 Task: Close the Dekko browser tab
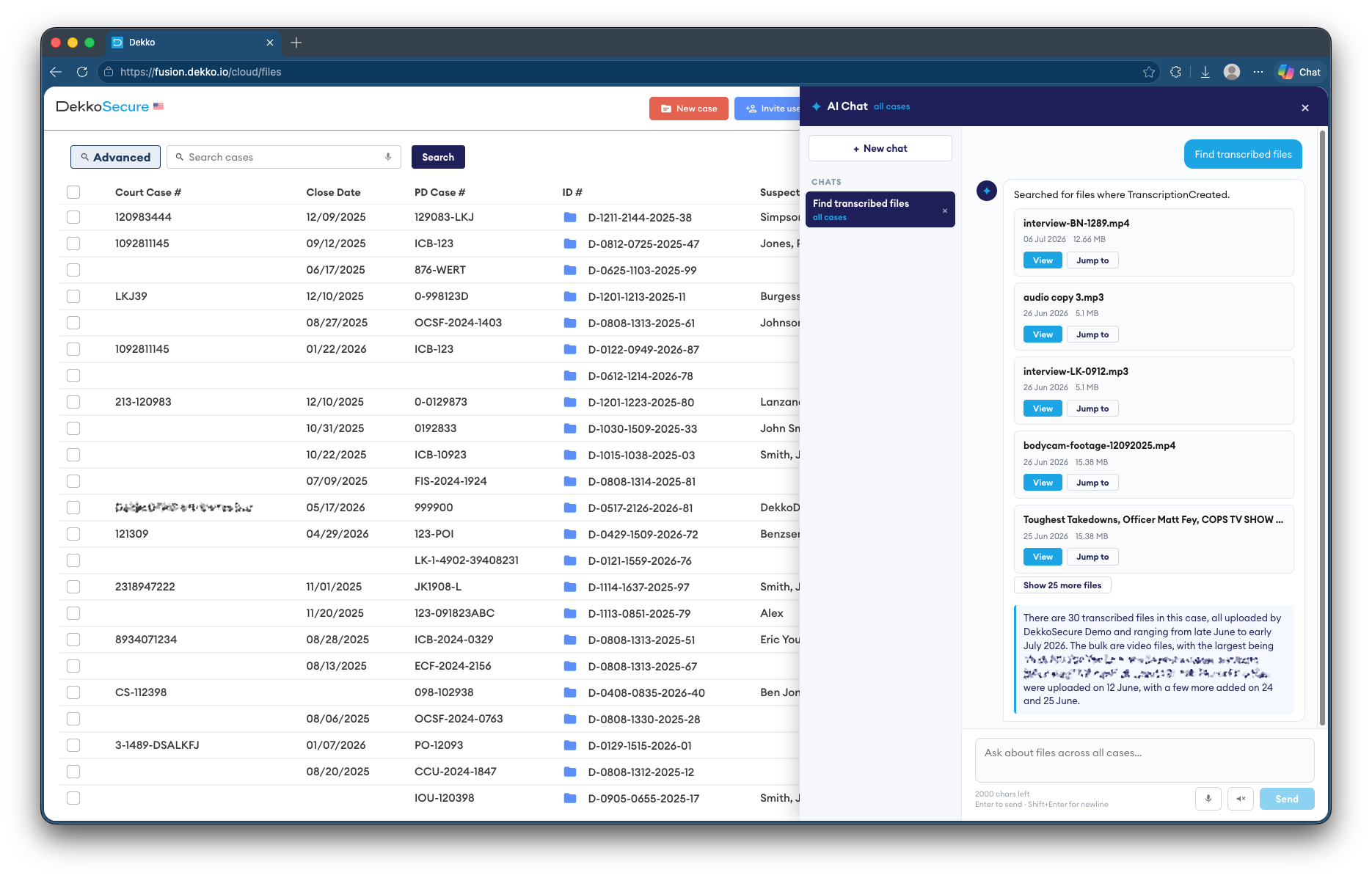[270, 43]
